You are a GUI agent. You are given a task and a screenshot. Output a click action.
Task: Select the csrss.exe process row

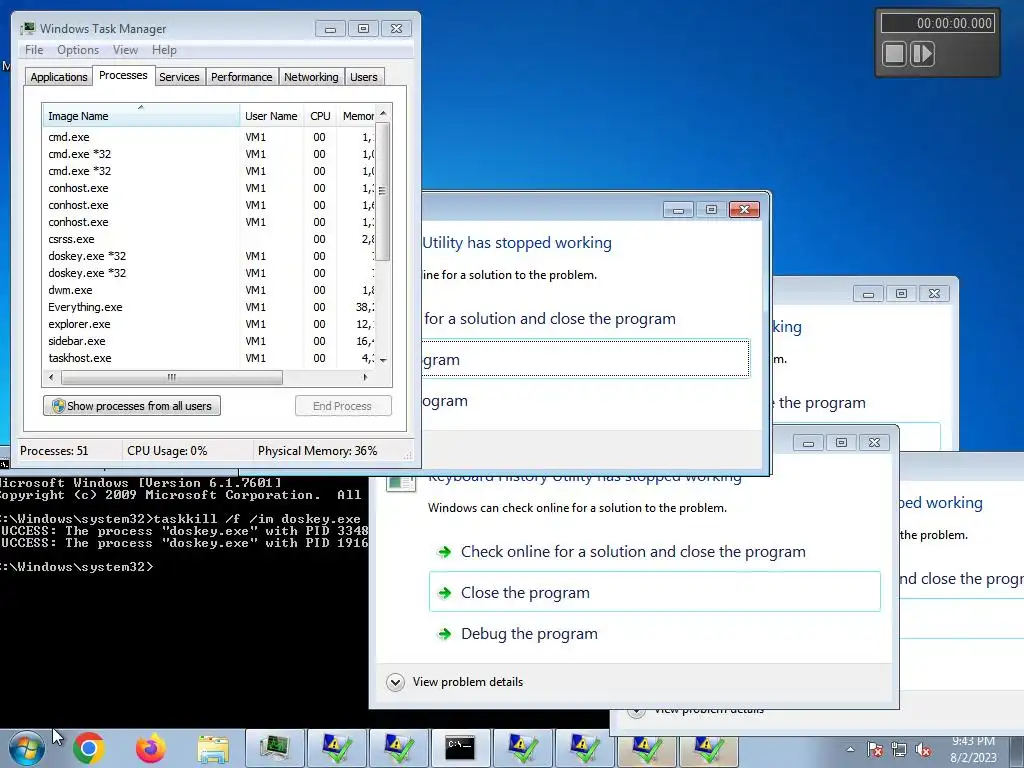tap(209, 239)
